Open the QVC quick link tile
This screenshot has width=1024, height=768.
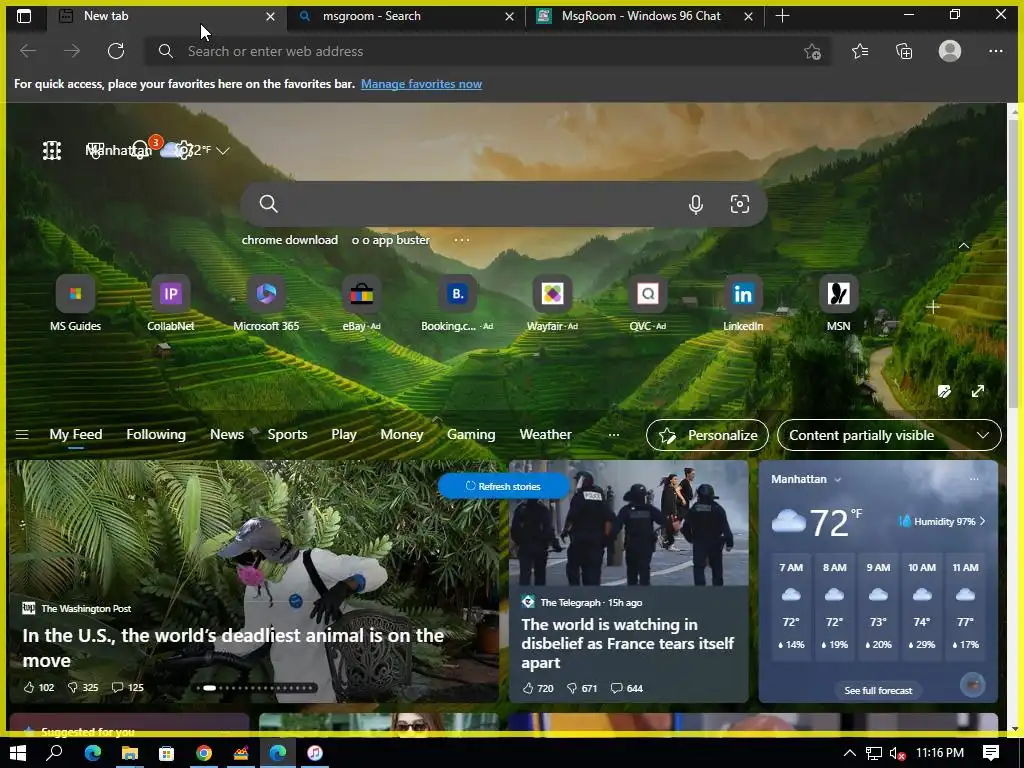coord(647,303)
